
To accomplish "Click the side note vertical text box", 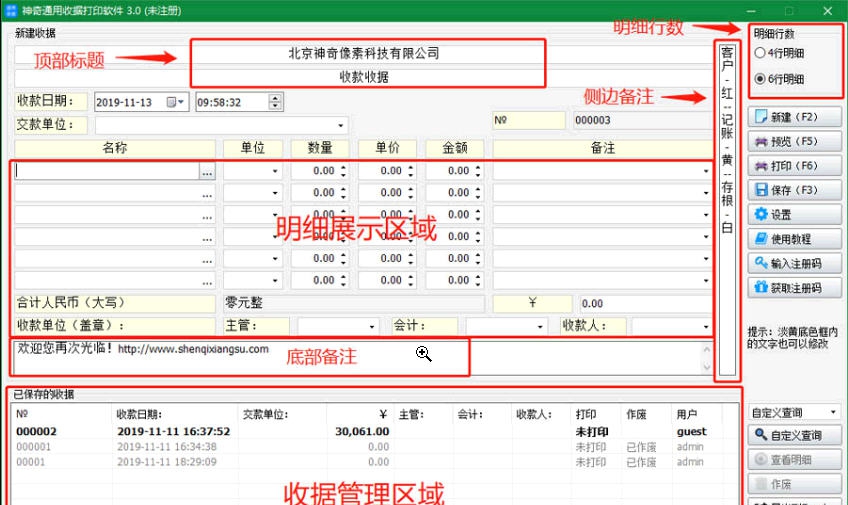I will tap(727, 210).
